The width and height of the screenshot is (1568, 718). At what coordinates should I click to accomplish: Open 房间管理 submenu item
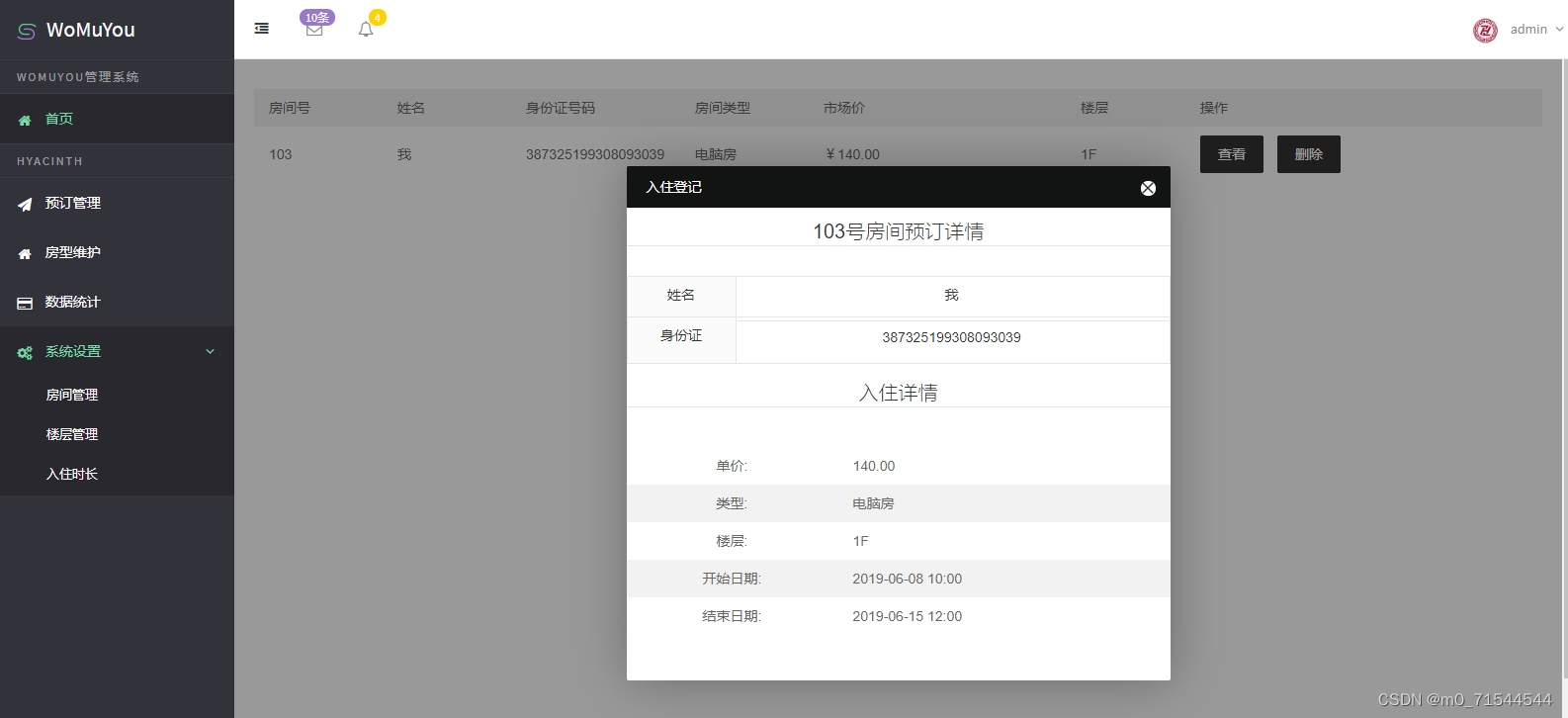(x=71, y=395)
